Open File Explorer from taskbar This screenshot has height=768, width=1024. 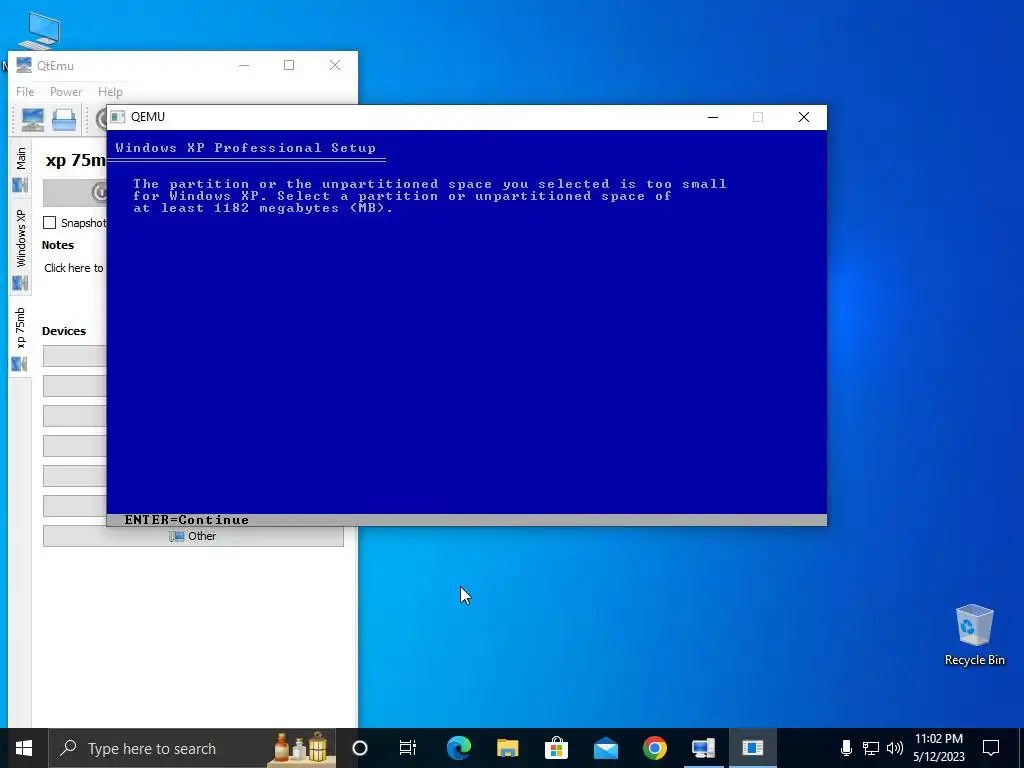point(507,748)
